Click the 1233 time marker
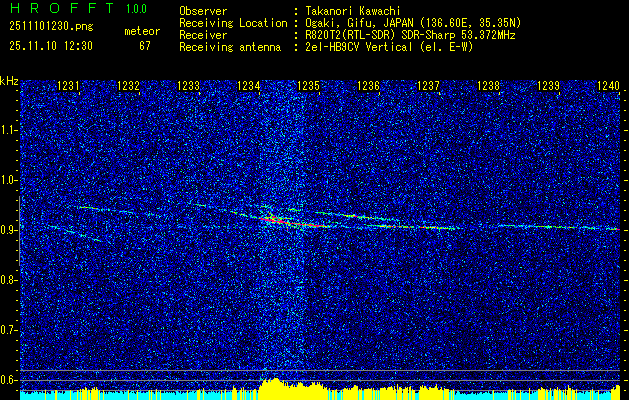Screen dimensions: 629x400 coord(189,86)
